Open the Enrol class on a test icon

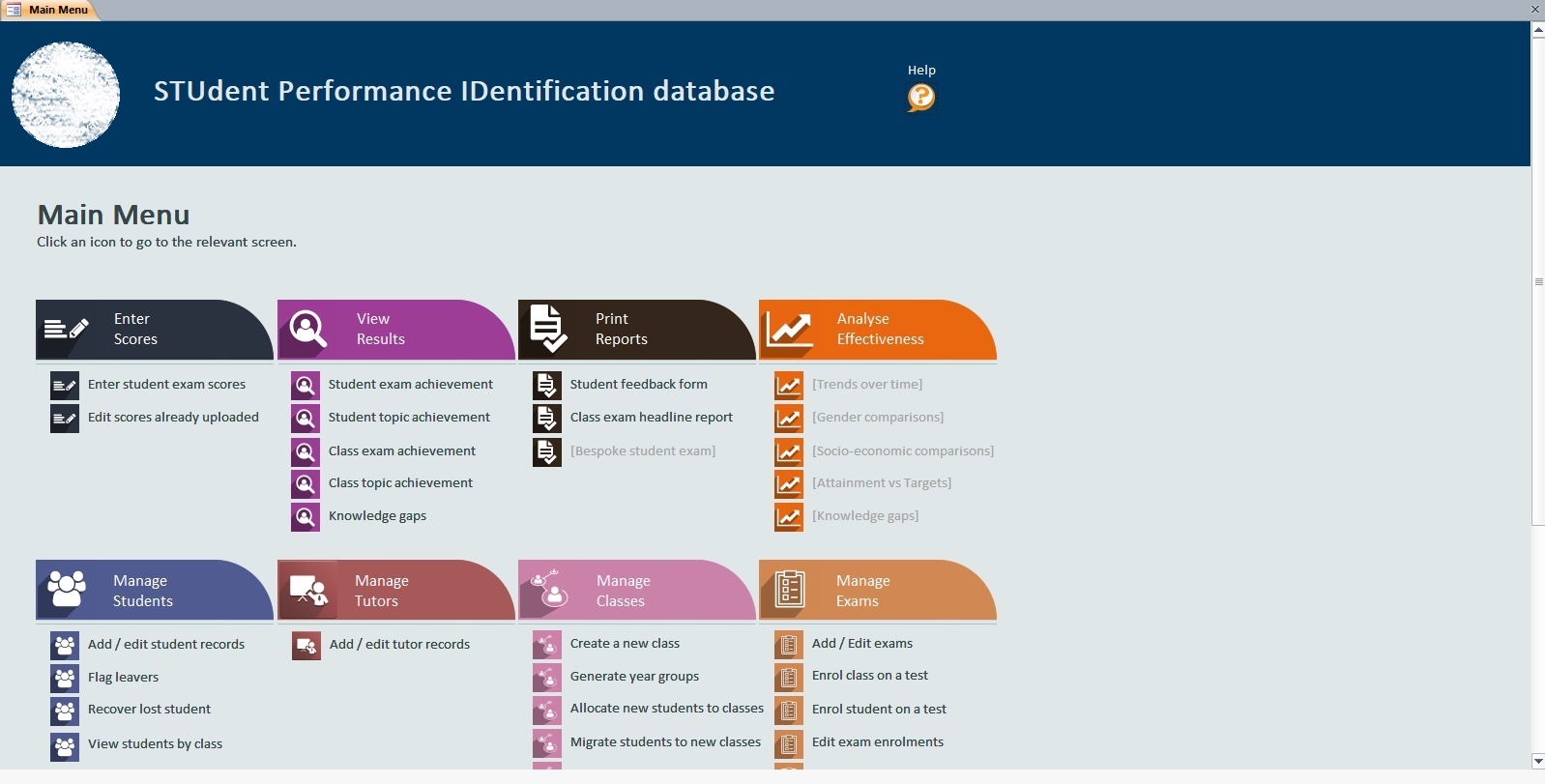coord(789,677)
